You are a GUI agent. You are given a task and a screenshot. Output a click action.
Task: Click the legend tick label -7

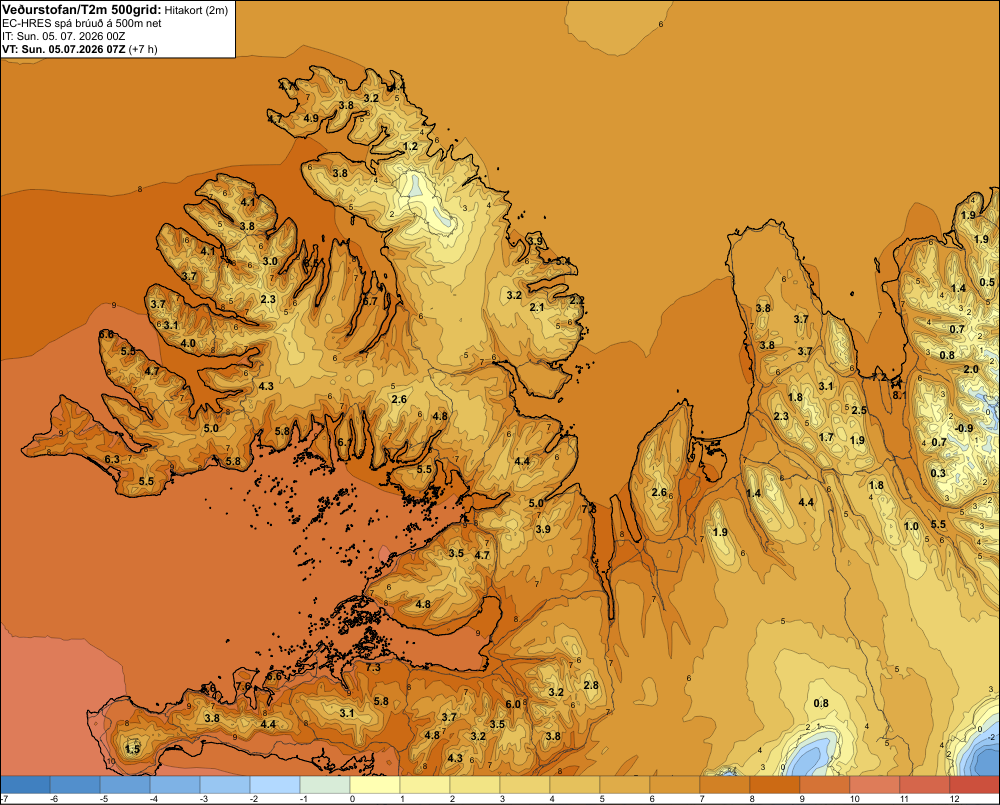(x=4, y=799)
